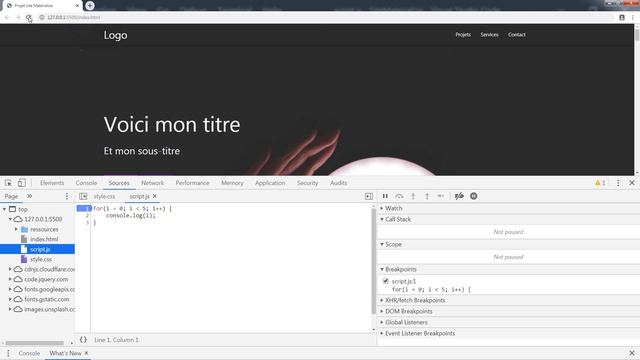Viewport: 640px width, 360px height.
Task: Open the Security tab
Action: coord(307,183)
